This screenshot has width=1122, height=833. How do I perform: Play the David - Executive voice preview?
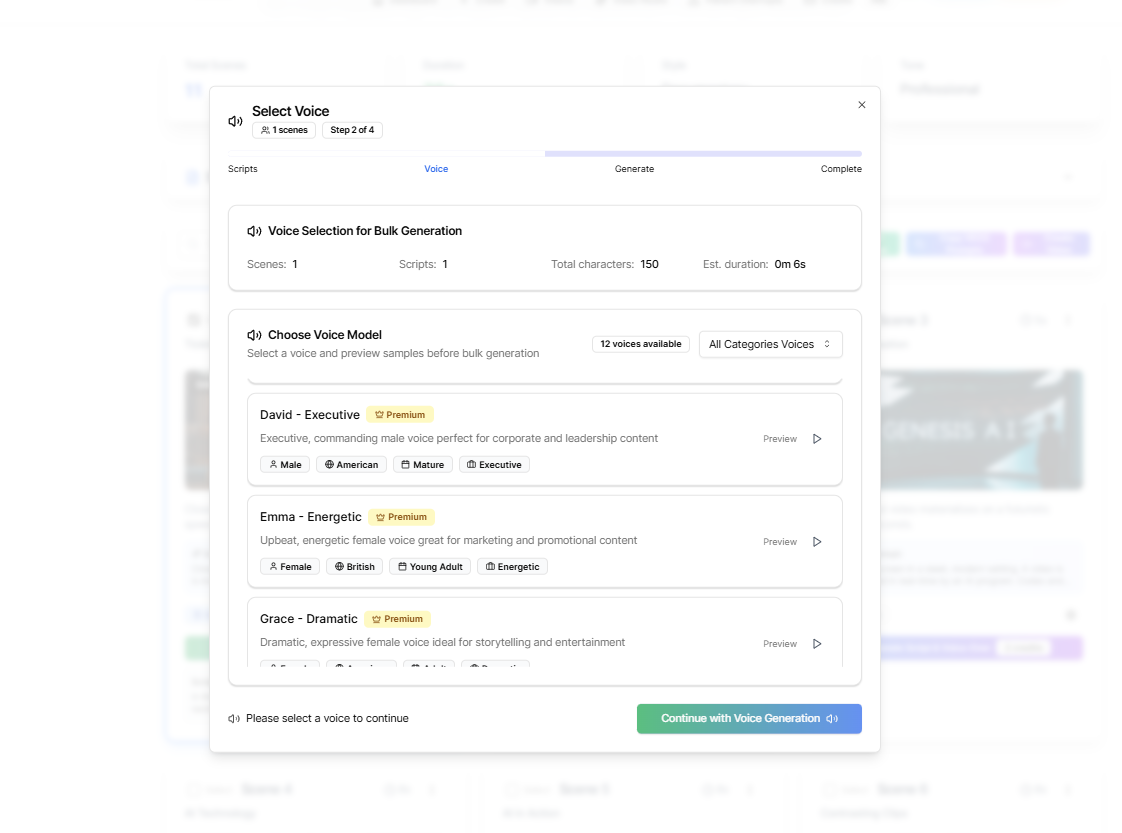coord(817,438)
